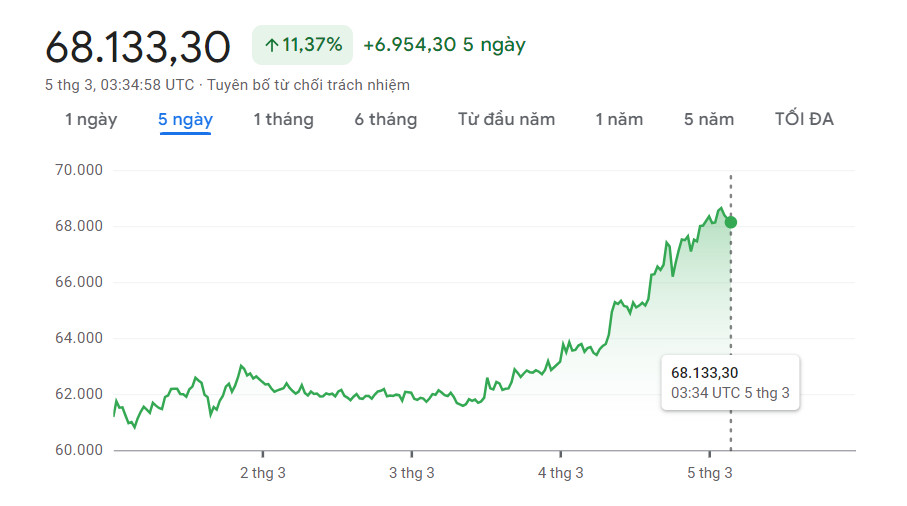
Task: Switch chart to "1 năm" view
Action: pos(619,119)
